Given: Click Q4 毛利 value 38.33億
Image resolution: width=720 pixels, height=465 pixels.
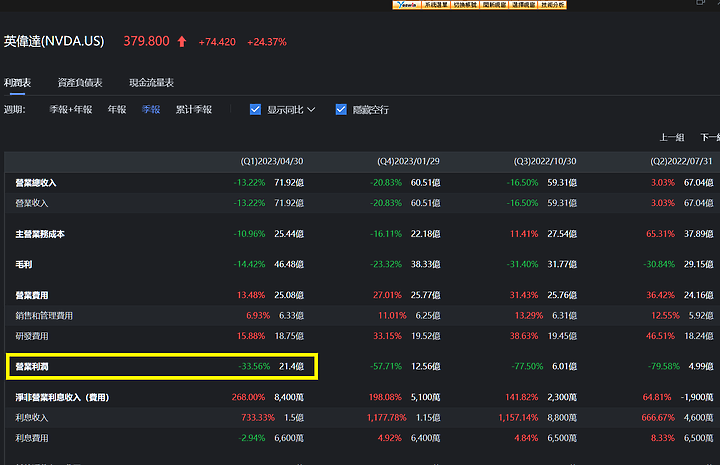Looking at the screenshot, I should coord(425,264).
